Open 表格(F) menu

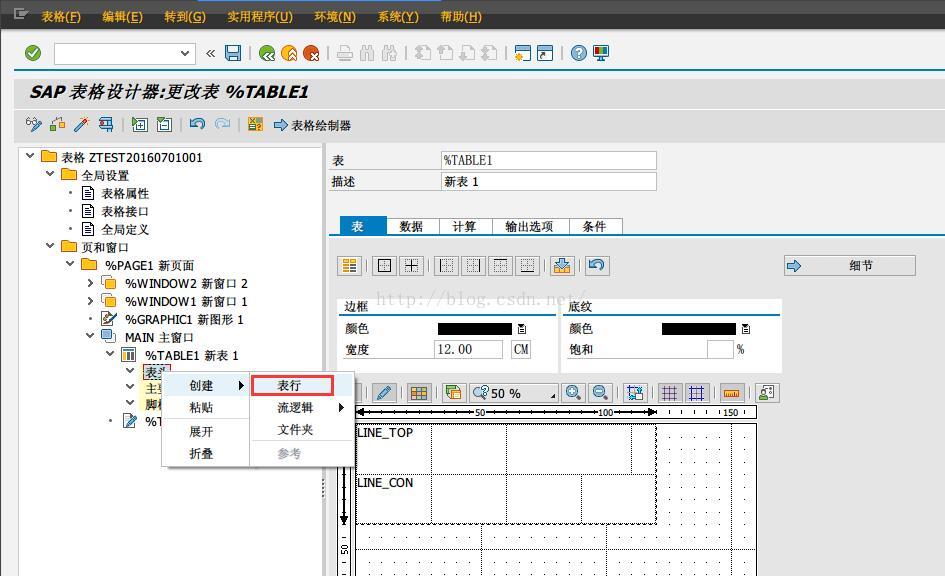[61, 17]
